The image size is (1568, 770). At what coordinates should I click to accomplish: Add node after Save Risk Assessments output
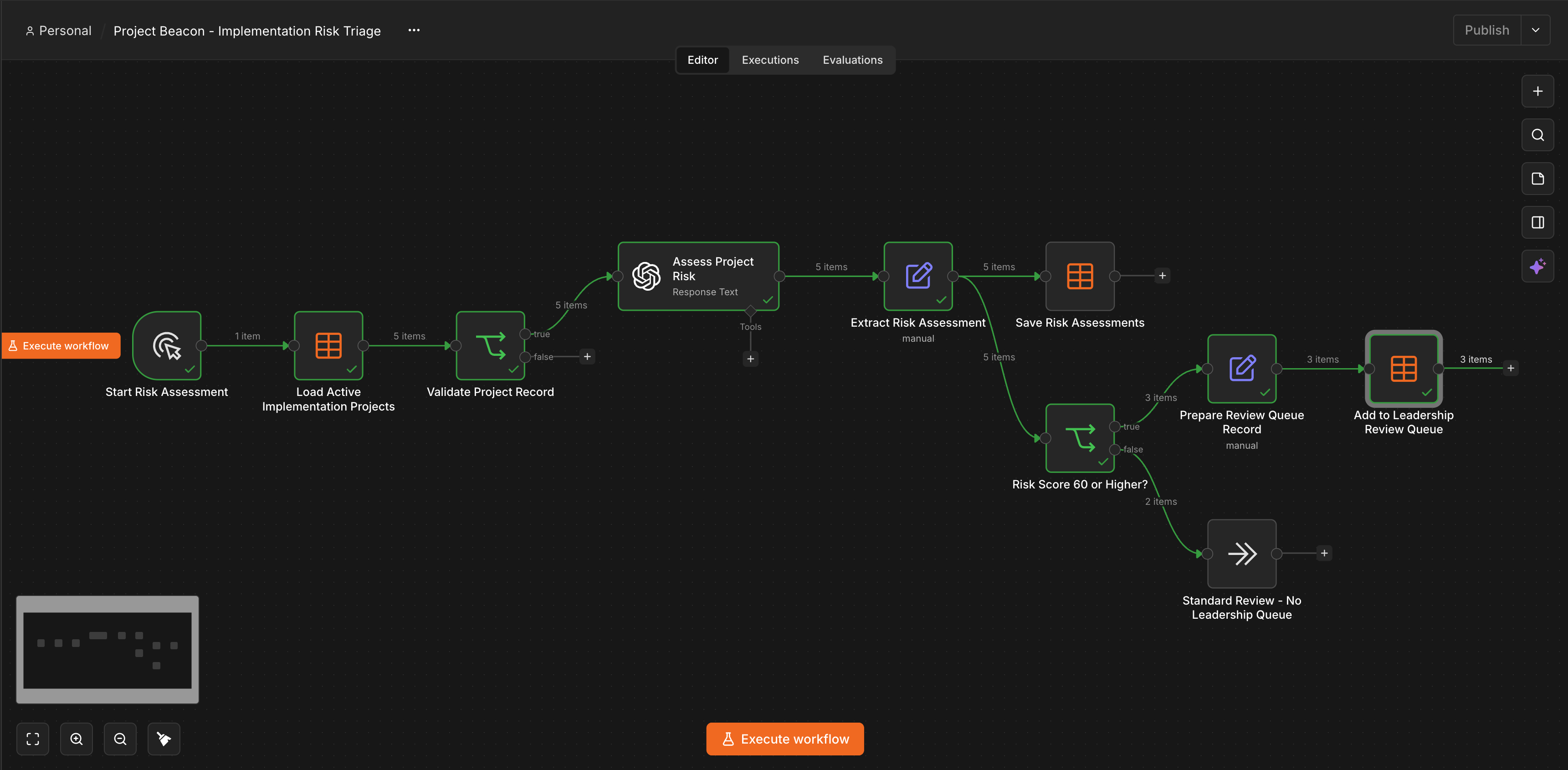coord(1163,276)
